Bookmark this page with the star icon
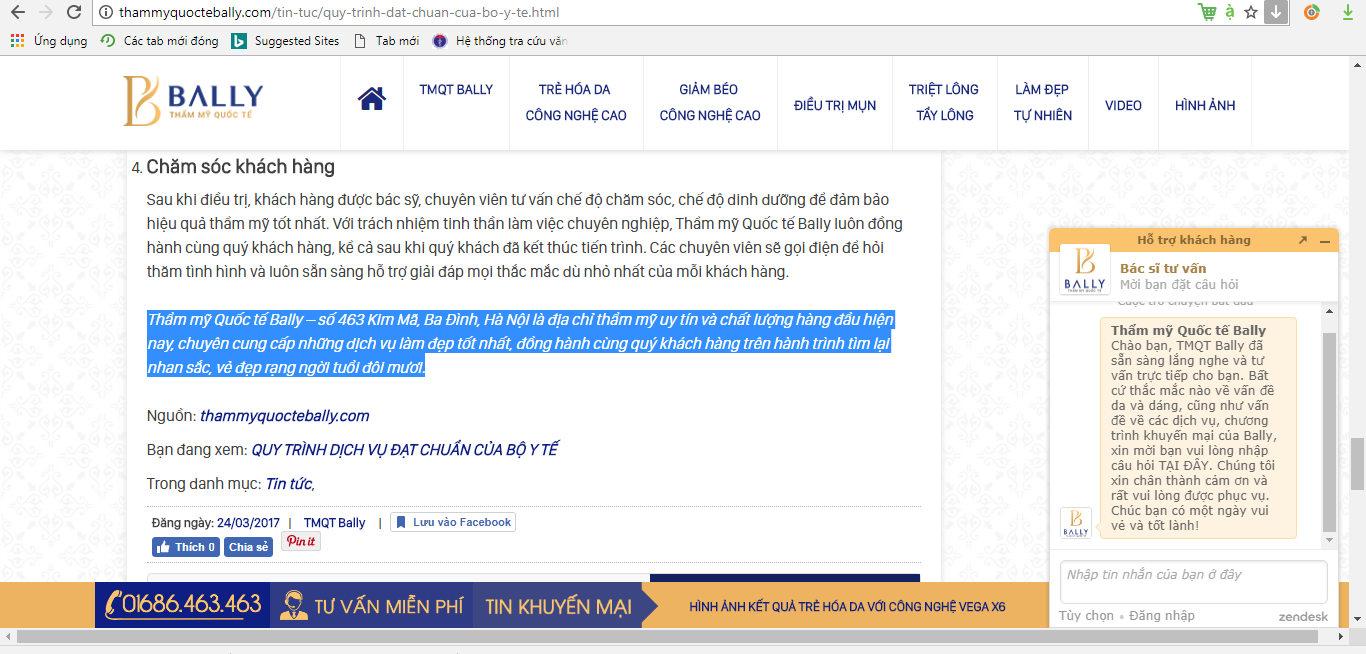This screenshot has width=1366, height=654. pos(1251,12)
